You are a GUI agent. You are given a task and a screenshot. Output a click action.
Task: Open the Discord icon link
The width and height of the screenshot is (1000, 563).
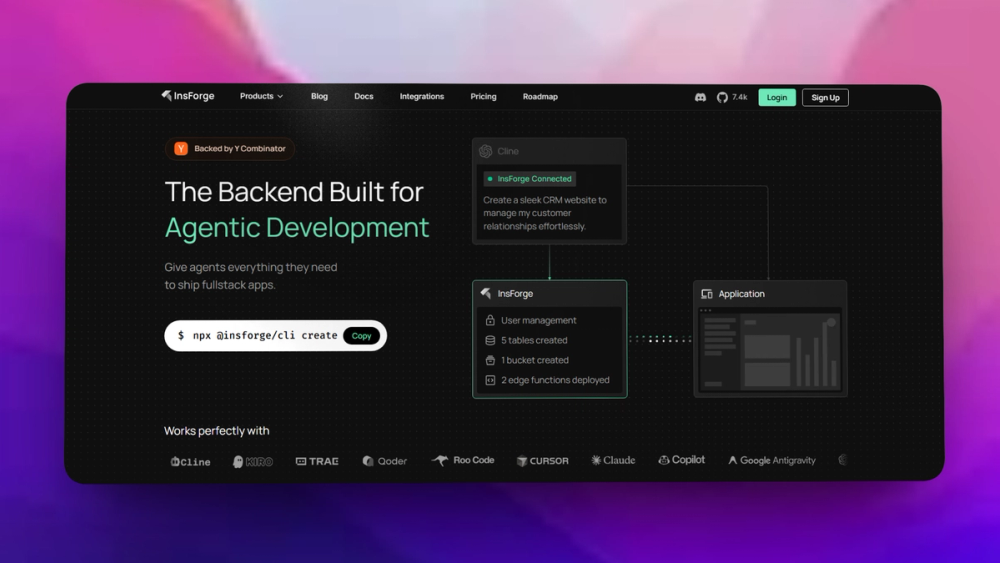[x=700, y=98]
